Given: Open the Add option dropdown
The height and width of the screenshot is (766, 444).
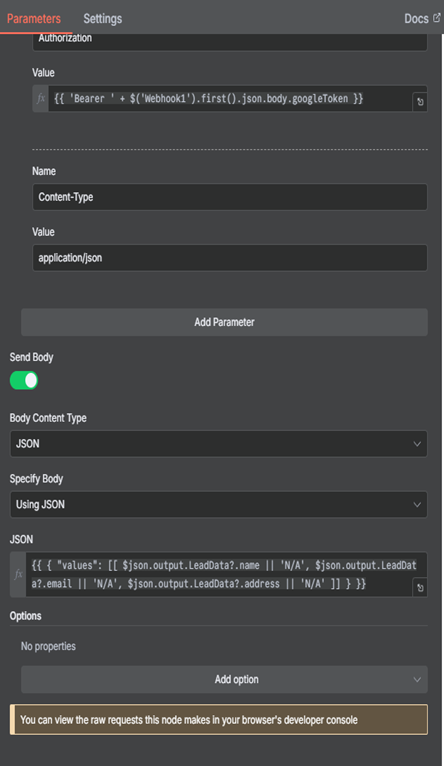Looking at the screenshot, I should pyautogui.click(x=224, y=680).
